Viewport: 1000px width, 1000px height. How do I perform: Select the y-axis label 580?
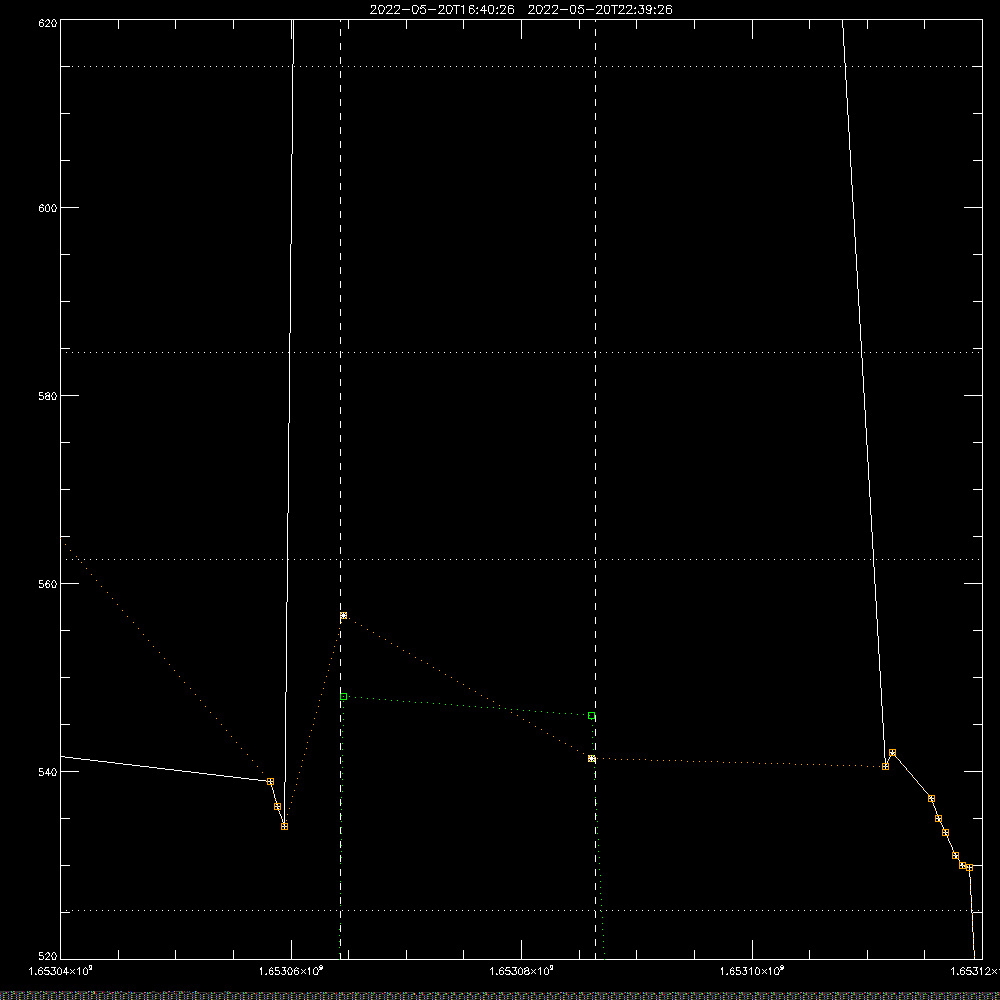coord(48,396)
